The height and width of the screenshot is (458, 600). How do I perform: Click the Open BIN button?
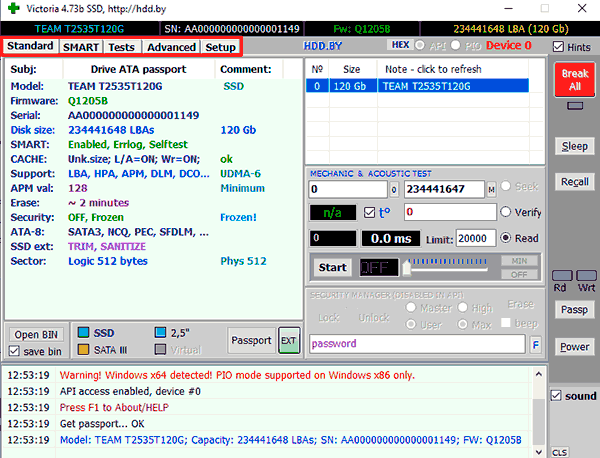(x=36, y=335)
